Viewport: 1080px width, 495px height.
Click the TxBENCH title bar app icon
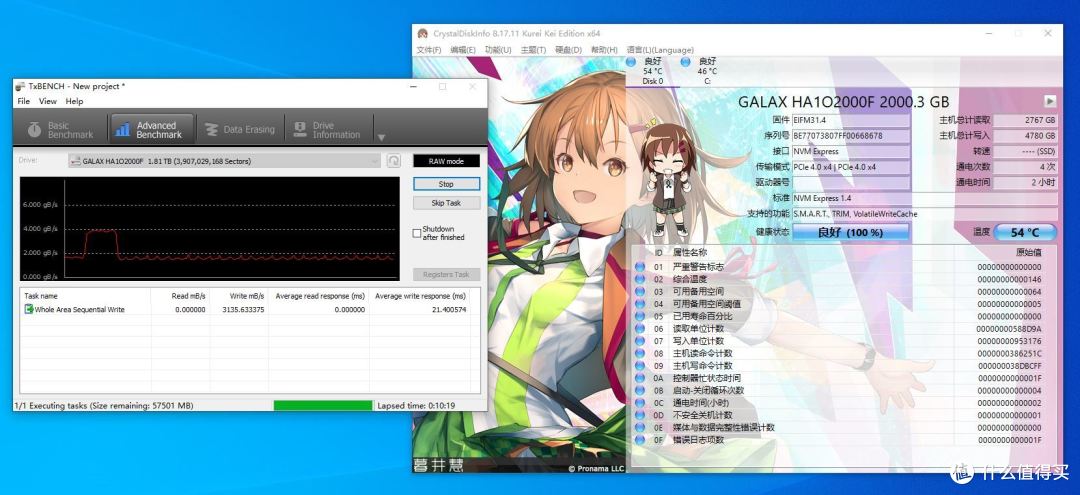coord(20,87)
